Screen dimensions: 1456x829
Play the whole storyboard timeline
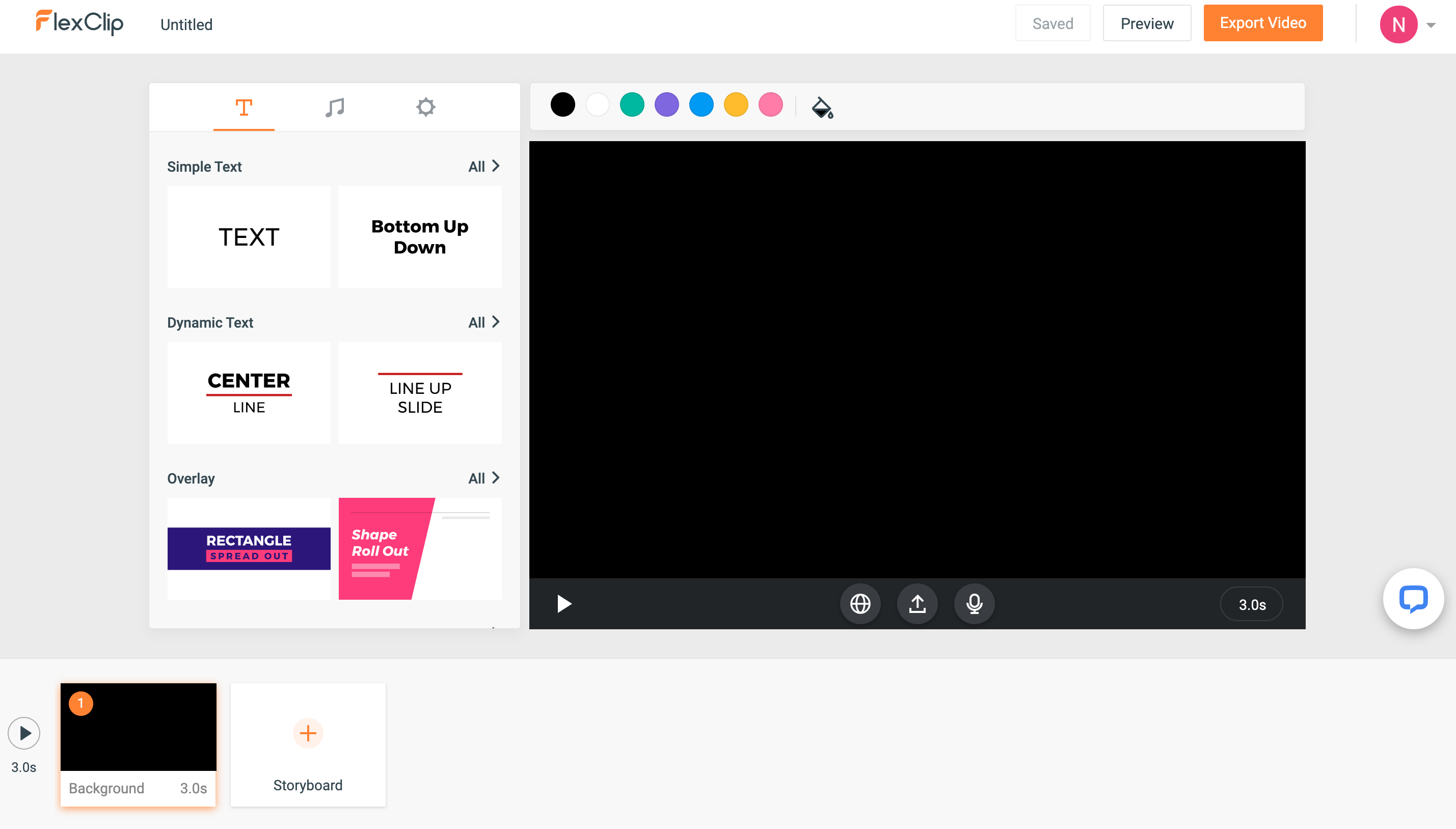[24, 733]
